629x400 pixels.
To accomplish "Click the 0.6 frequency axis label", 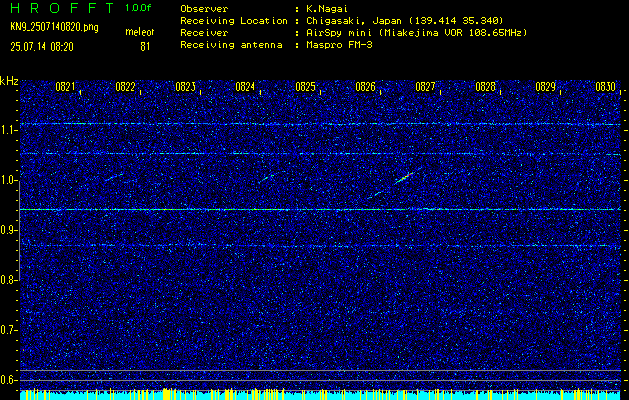I will [8, 380].
